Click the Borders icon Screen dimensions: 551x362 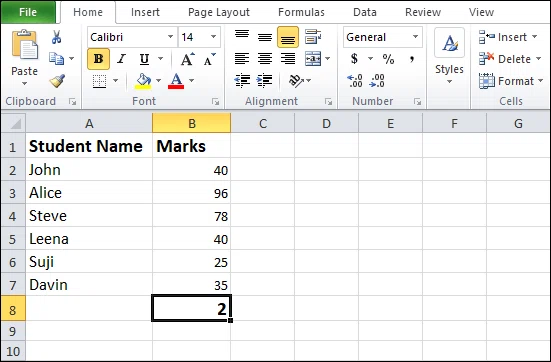(99, 81)
